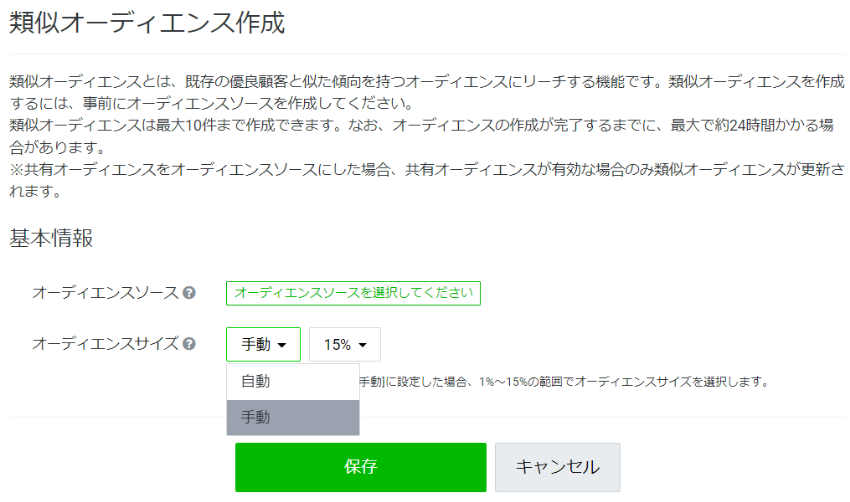
Task: Open the オーディエンスソースを選択してください selector
Action: pyautogui.click(x=353, y=293)
